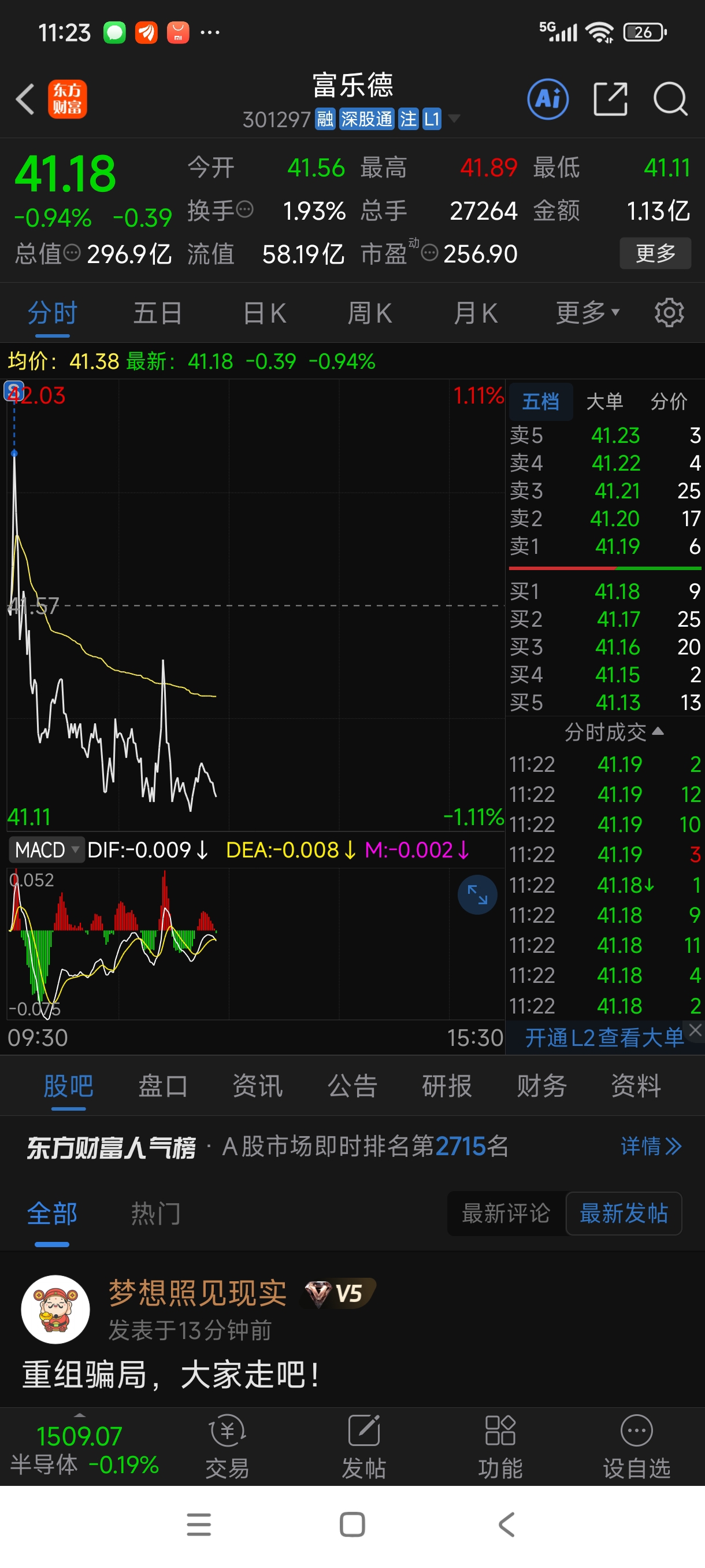Screen dimensions: 705x1568
Task: Tap the 注 registration tag
Action: pos(408,119)
